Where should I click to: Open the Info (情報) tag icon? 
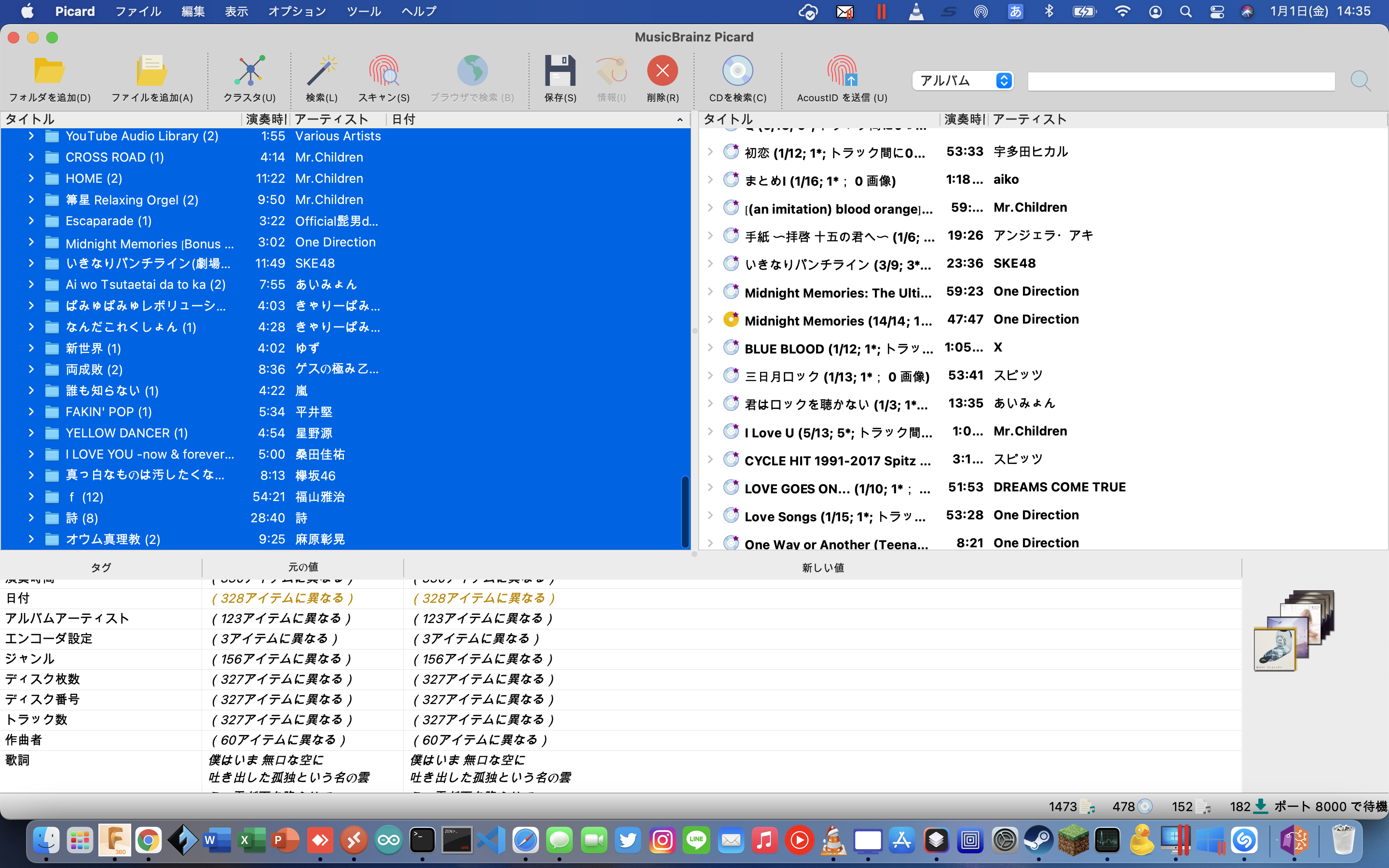click(x=611, y=71)
